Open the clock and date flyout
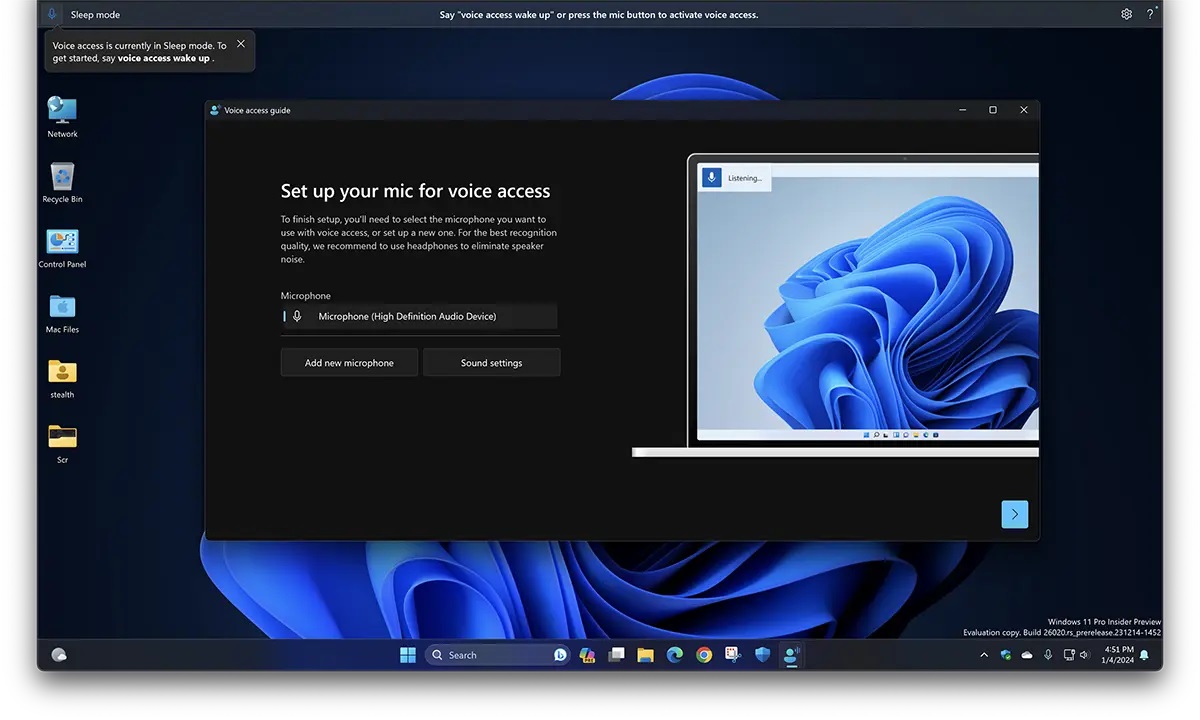Screen dimensions: 1200x720 pyautogui.click(x=1119, y=655)
